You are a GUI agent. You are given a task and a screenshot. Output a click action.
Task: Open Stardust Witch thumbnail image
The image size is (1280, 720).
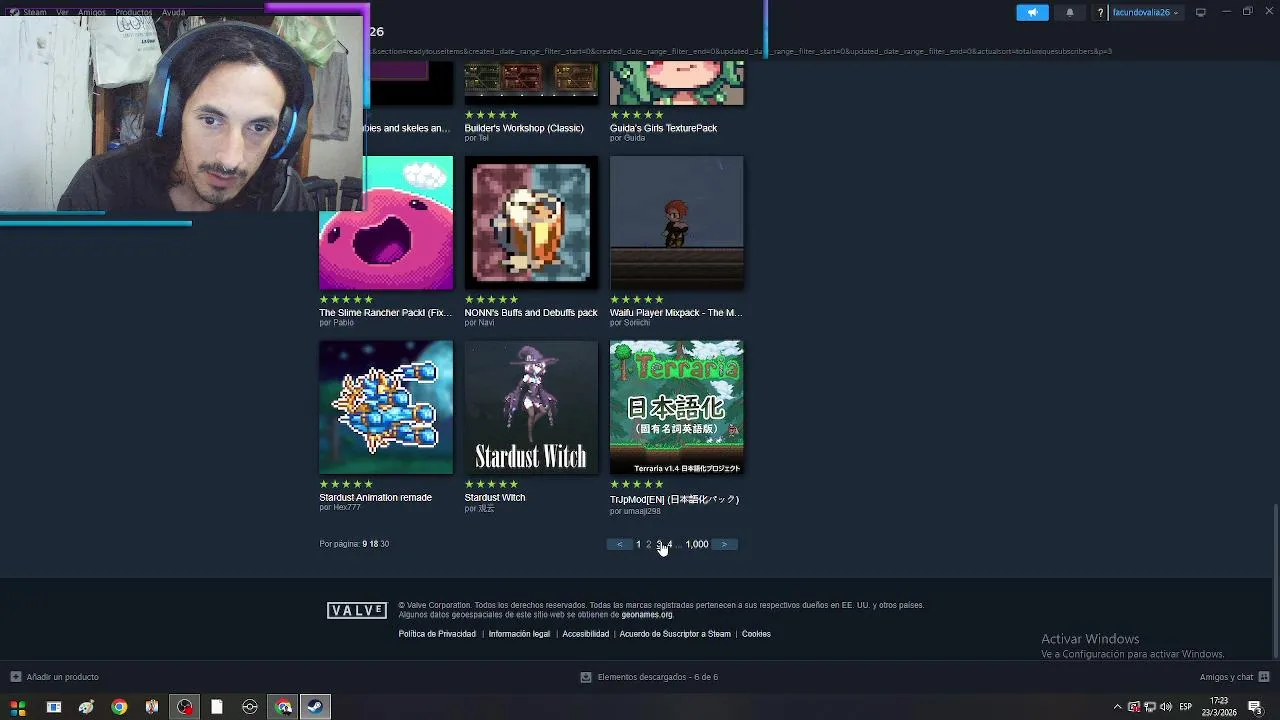click(531, 407)
